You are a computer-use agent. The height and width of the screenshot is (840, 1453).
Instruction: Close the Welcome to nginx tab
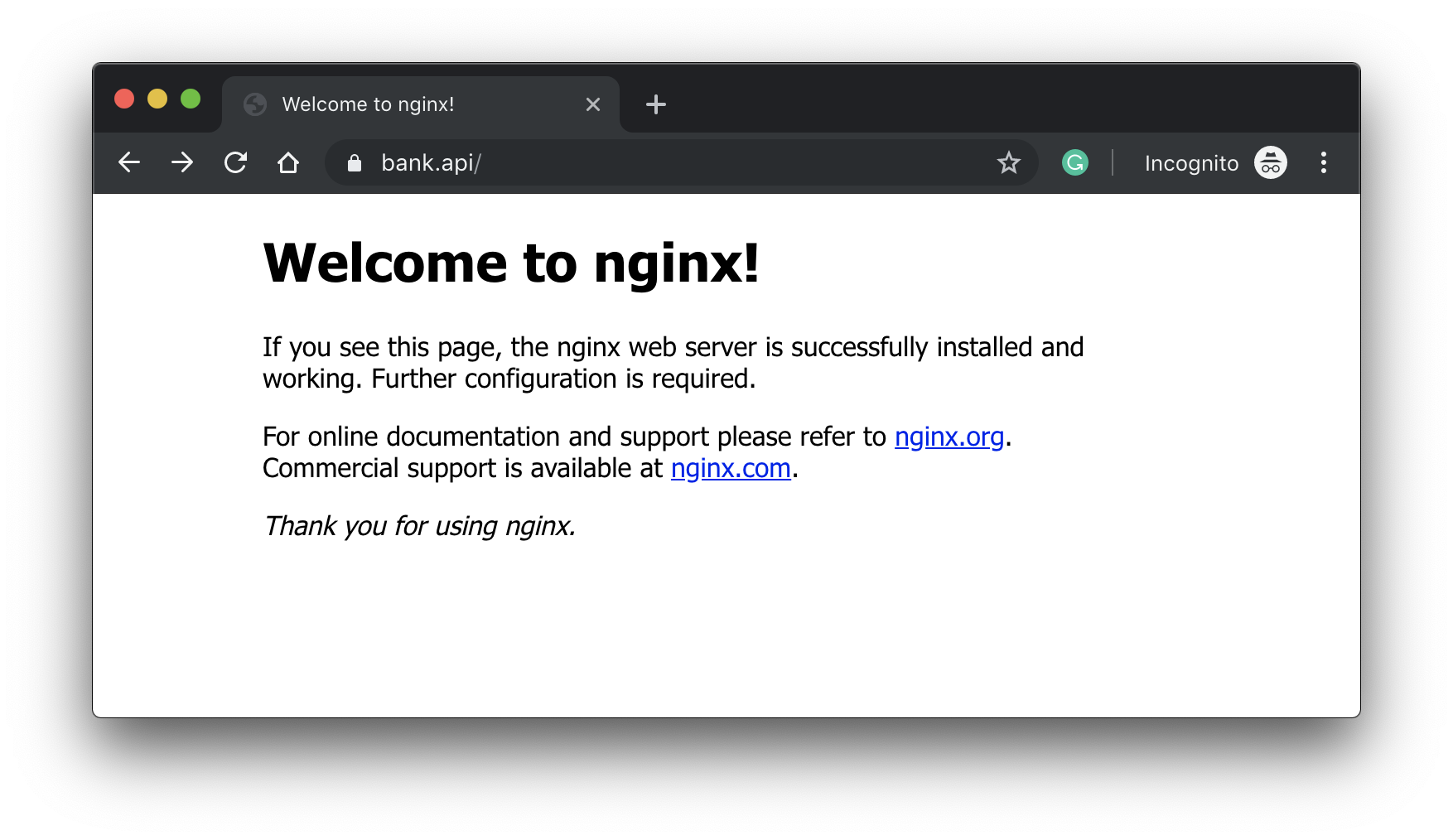click(x=592, y=104)
